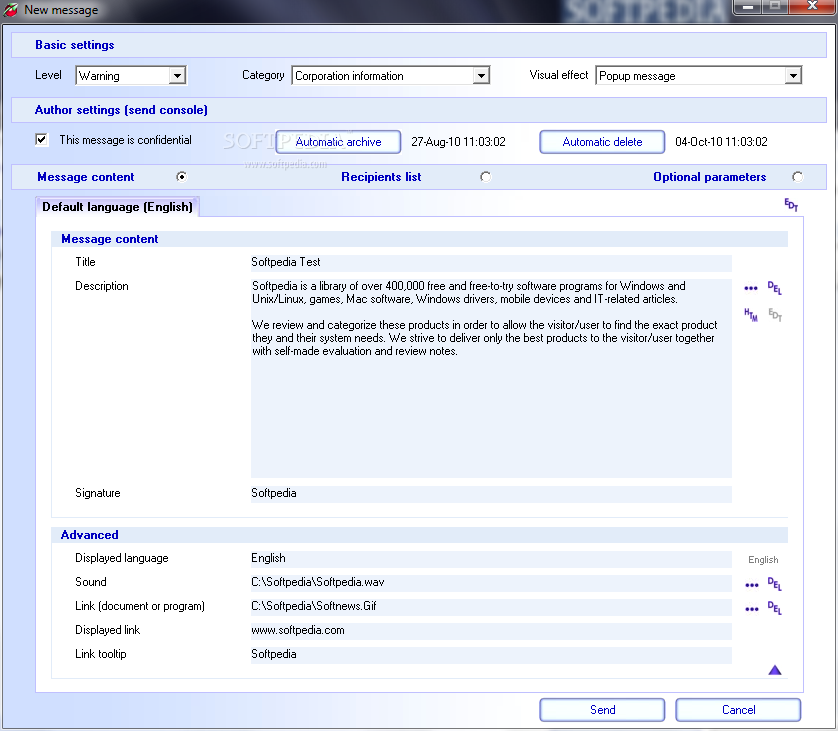838x731 pixels.
Task: Open the Category dropdown arrow
Action: (x=481, y=76)
